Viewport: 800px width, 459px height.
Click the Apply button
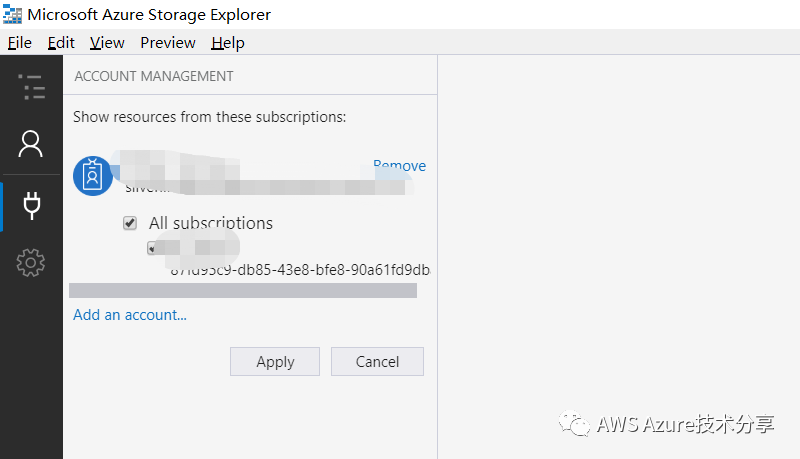(275, 362)
